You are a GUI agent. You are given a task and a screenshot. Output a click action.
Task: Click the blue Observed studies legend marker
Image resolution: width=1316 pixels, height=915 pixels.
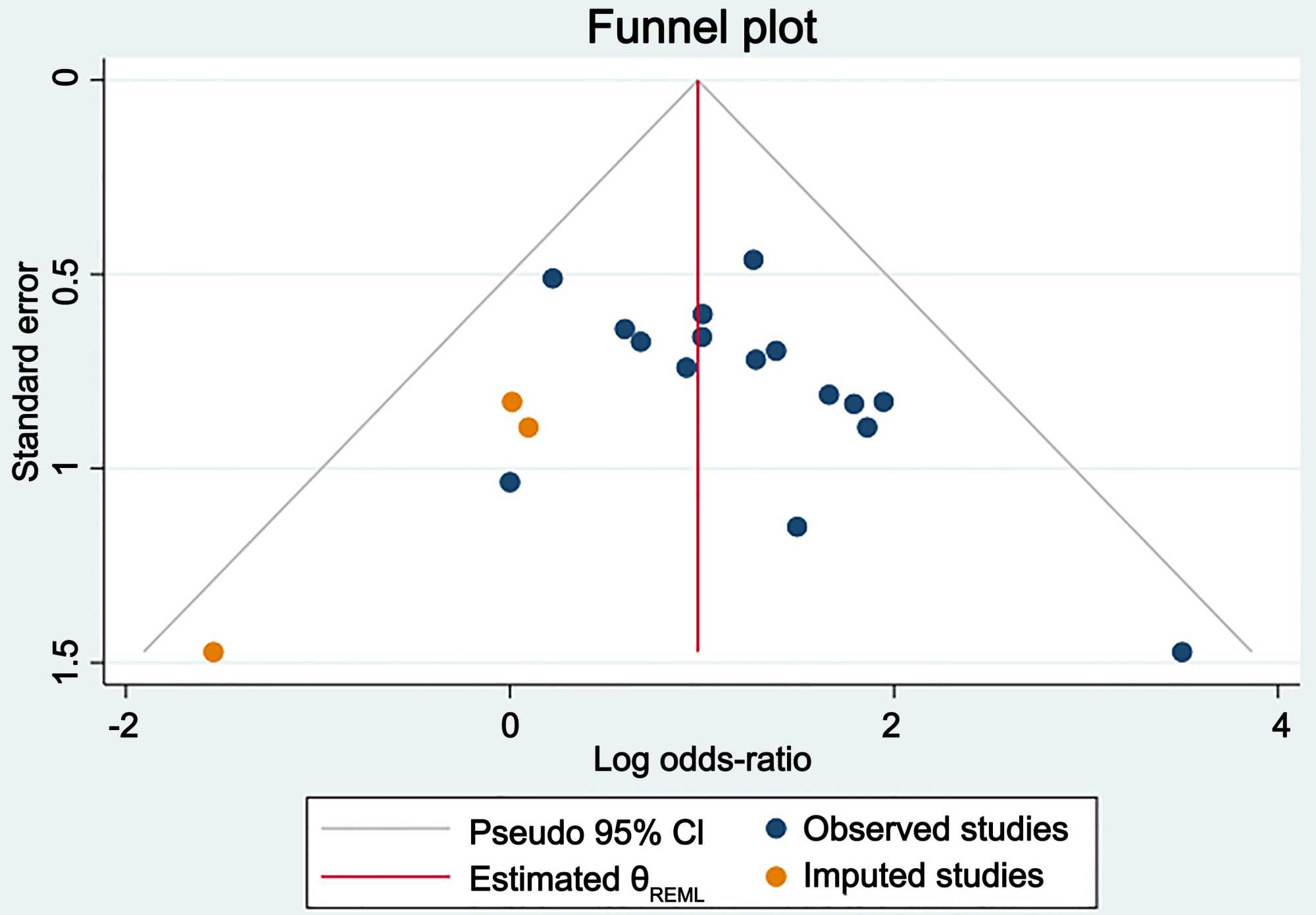(776, 829)
